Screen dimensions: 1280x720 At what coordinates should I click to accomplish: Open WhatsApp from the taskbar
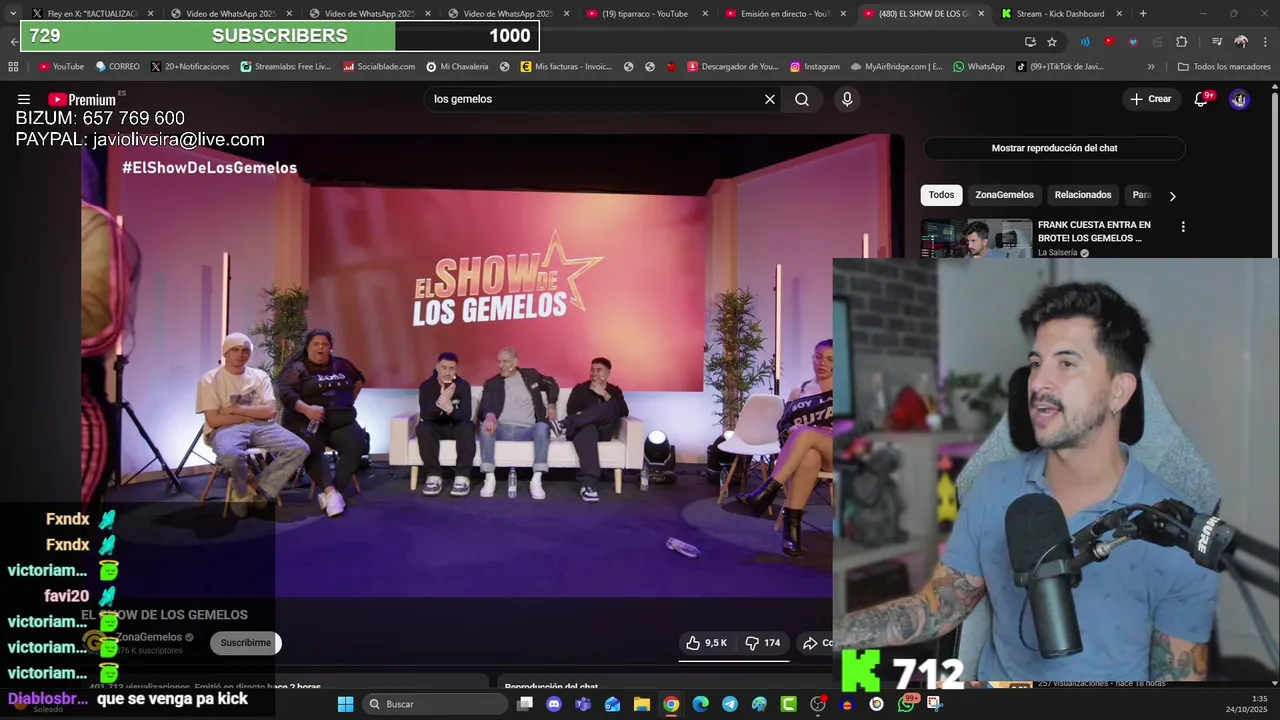[x=906, y=704]
